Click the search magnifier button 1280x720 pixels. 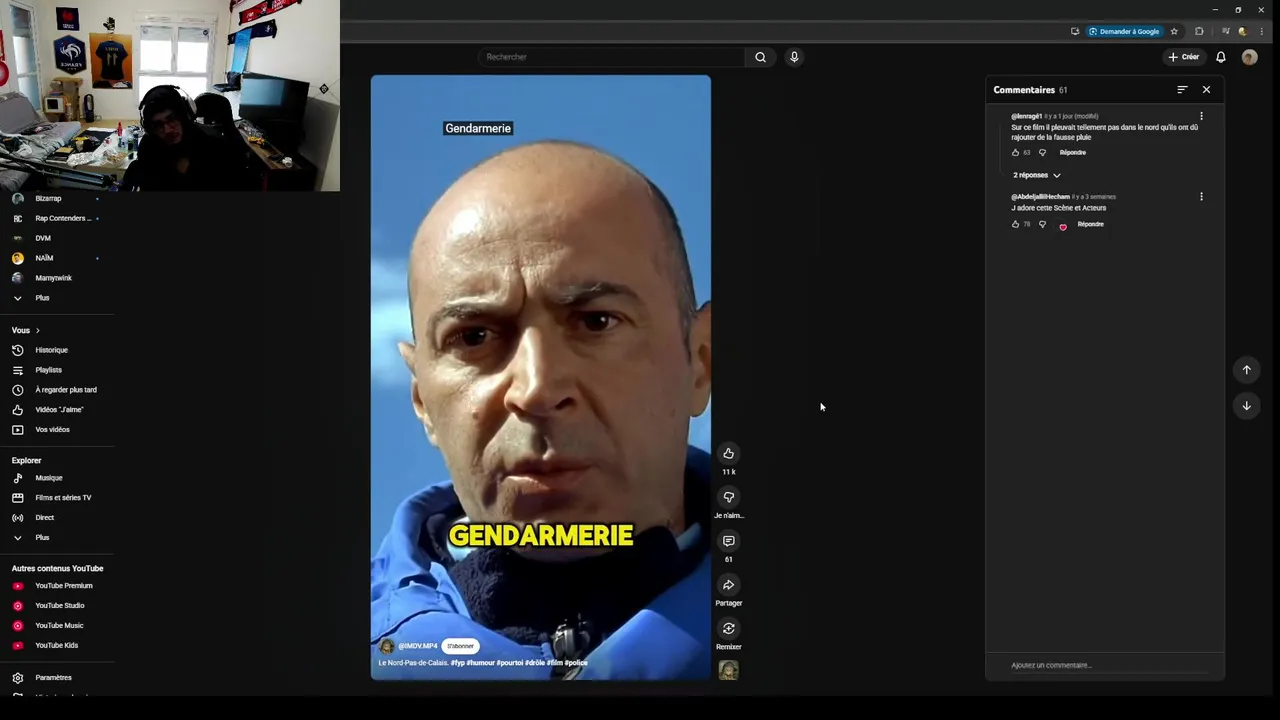pyautogui.click(x=760, y=57)
